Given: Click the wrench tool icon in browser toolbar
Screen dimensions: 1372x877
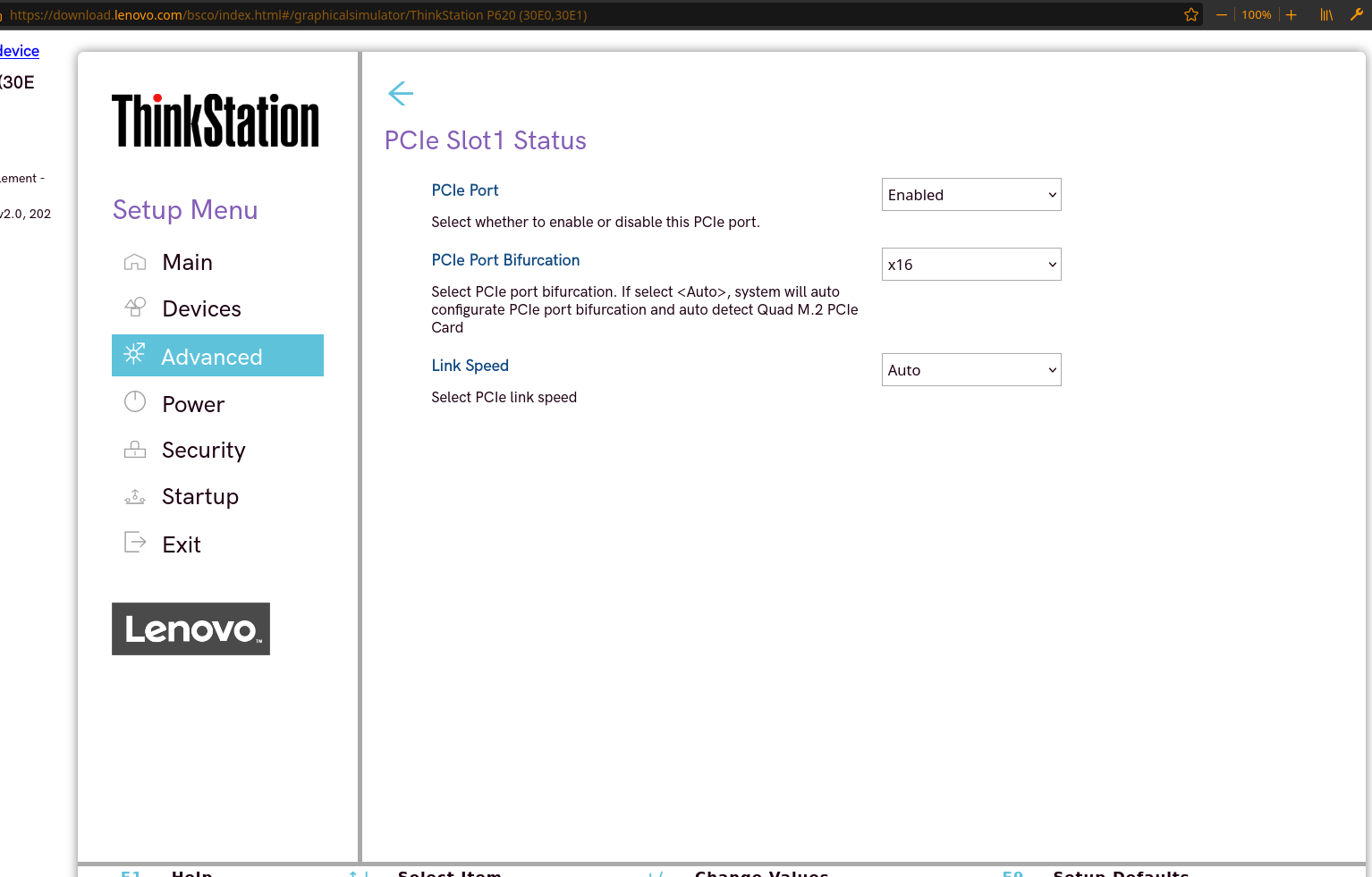Looking at the screenshot, I should (x=1357, y=14).
